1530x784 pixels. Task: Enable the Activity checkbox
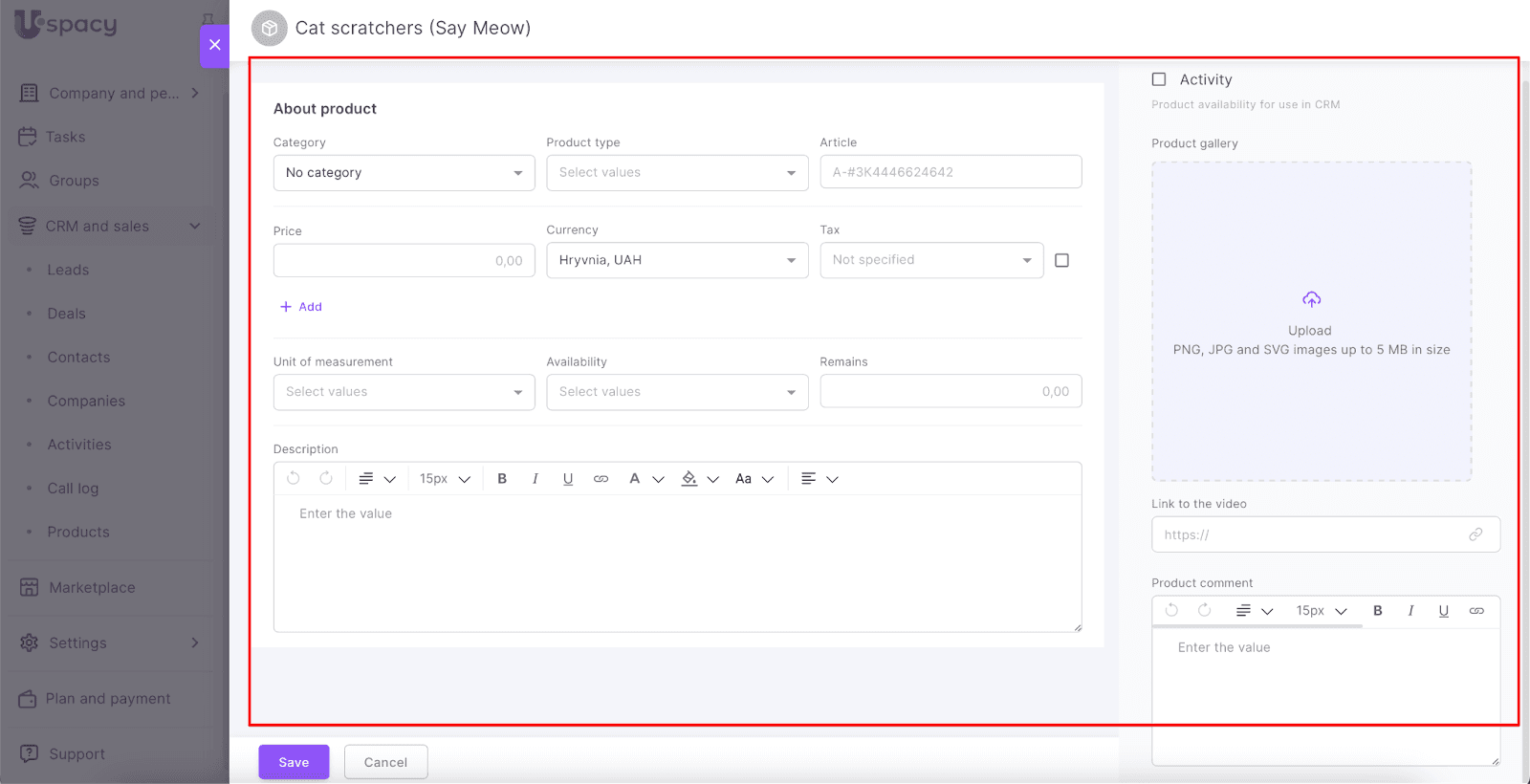click(x=1159, y=79)
